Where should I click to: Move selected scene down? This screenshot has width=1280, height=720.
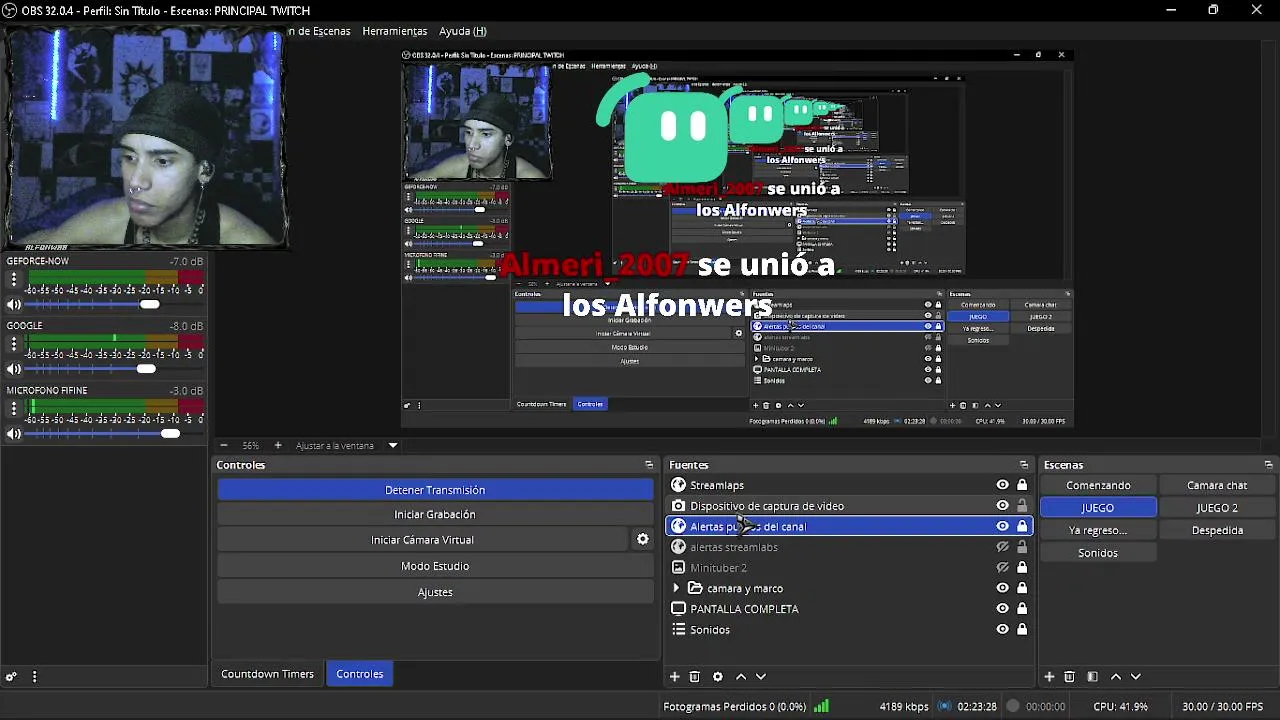1135,677
